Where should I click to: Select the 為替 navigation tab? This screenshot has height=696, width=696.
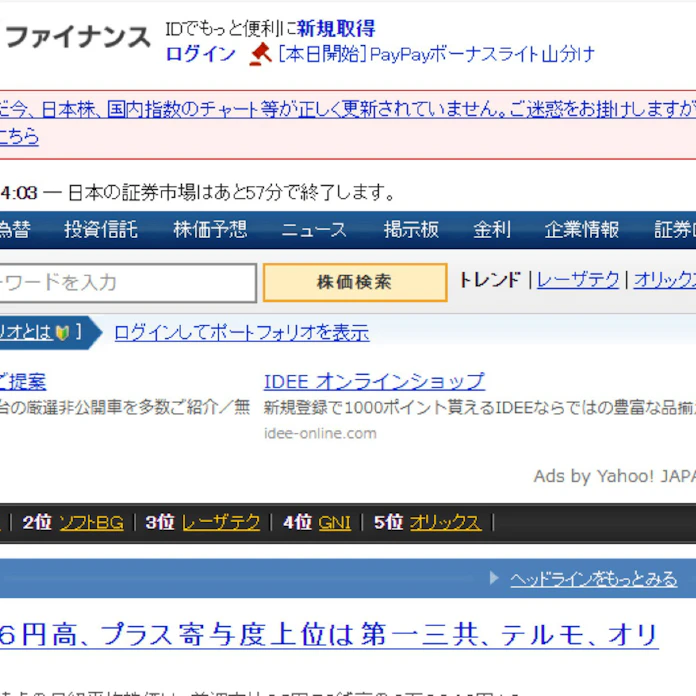click(15, 229)
